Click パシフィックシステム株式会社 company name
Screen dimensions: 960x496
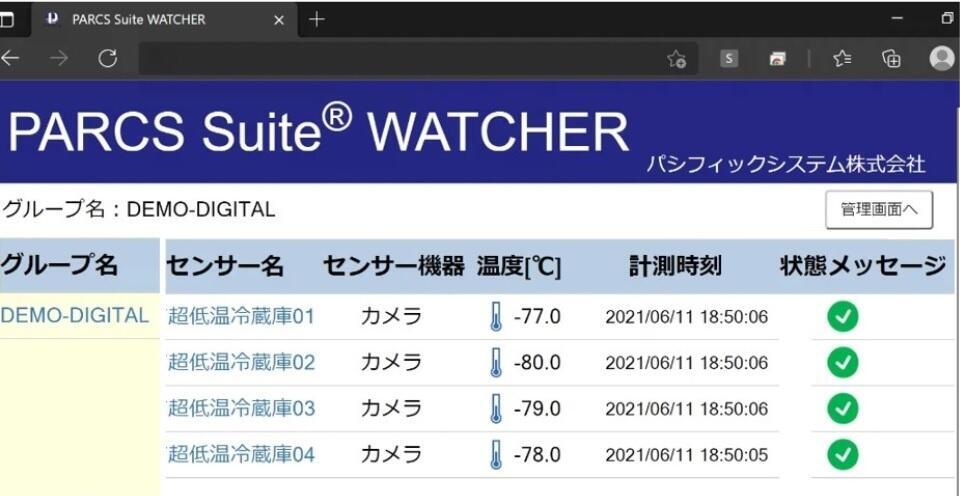(x=786, y=164)
